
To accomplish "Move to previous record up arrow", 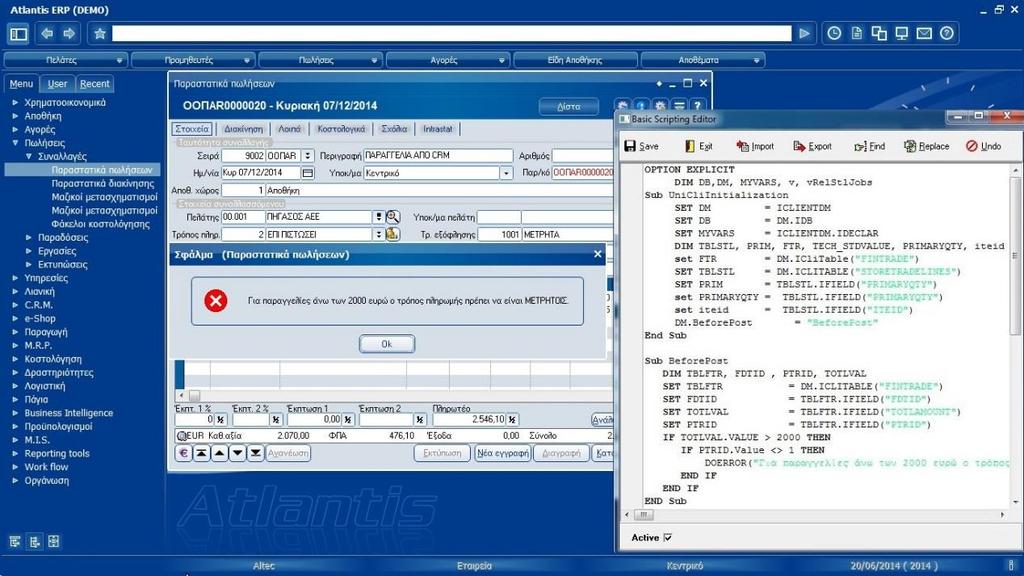I will [x=219, y=453].
